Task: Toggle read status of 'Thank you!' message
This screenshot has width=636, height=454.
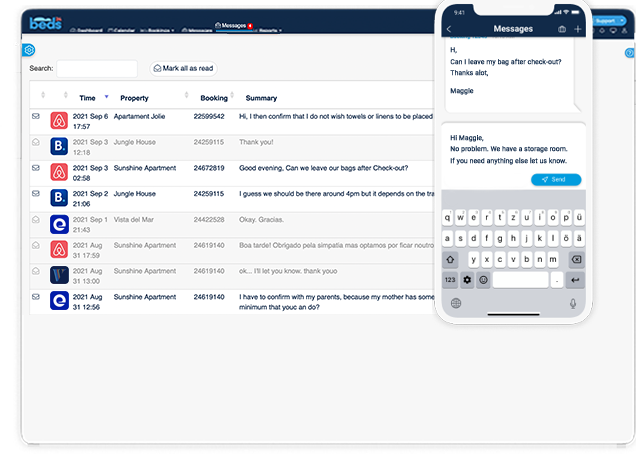Action: 36,142
